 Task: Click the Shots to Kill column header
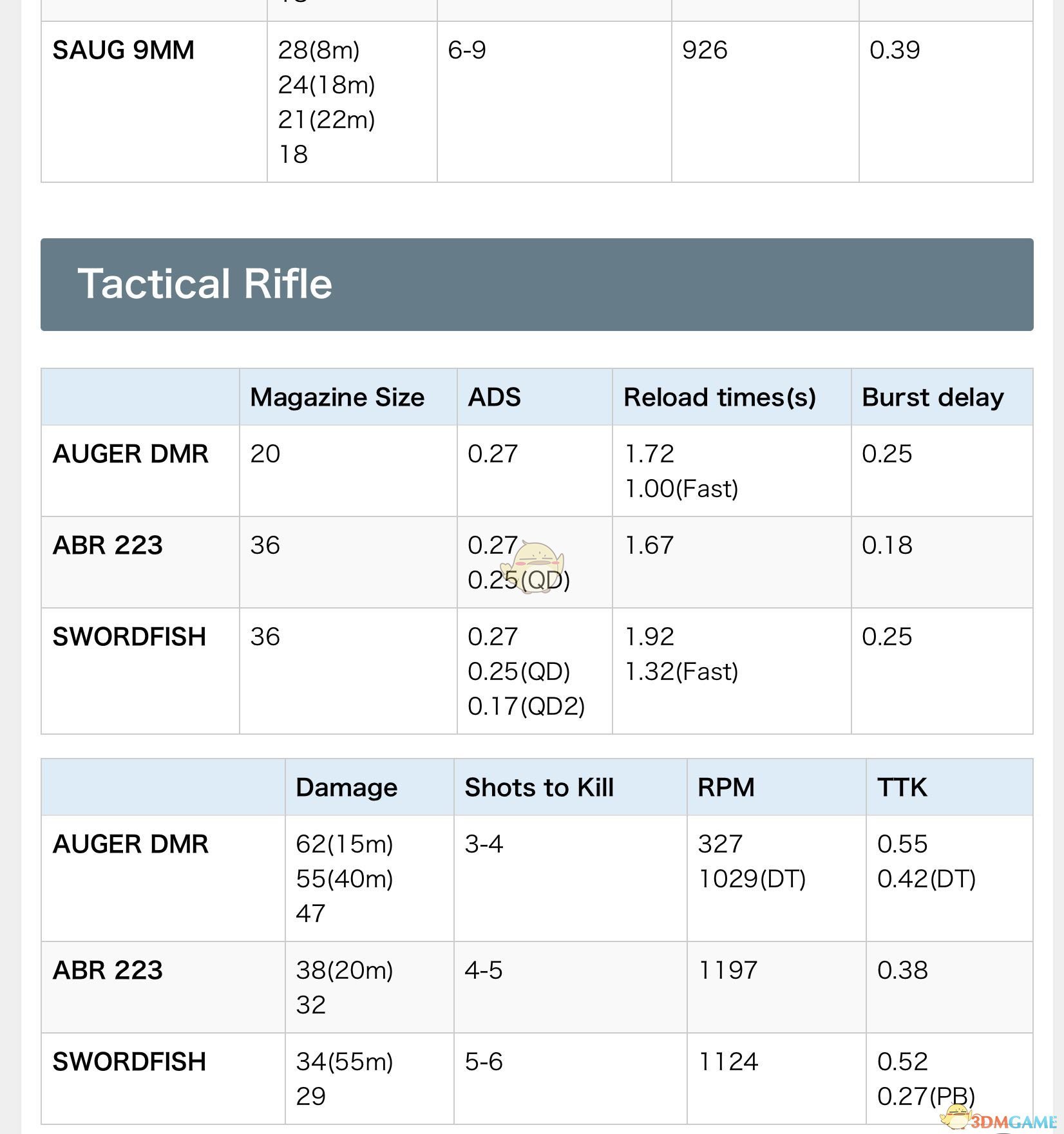pyautogui.click(x=539, y=788)
